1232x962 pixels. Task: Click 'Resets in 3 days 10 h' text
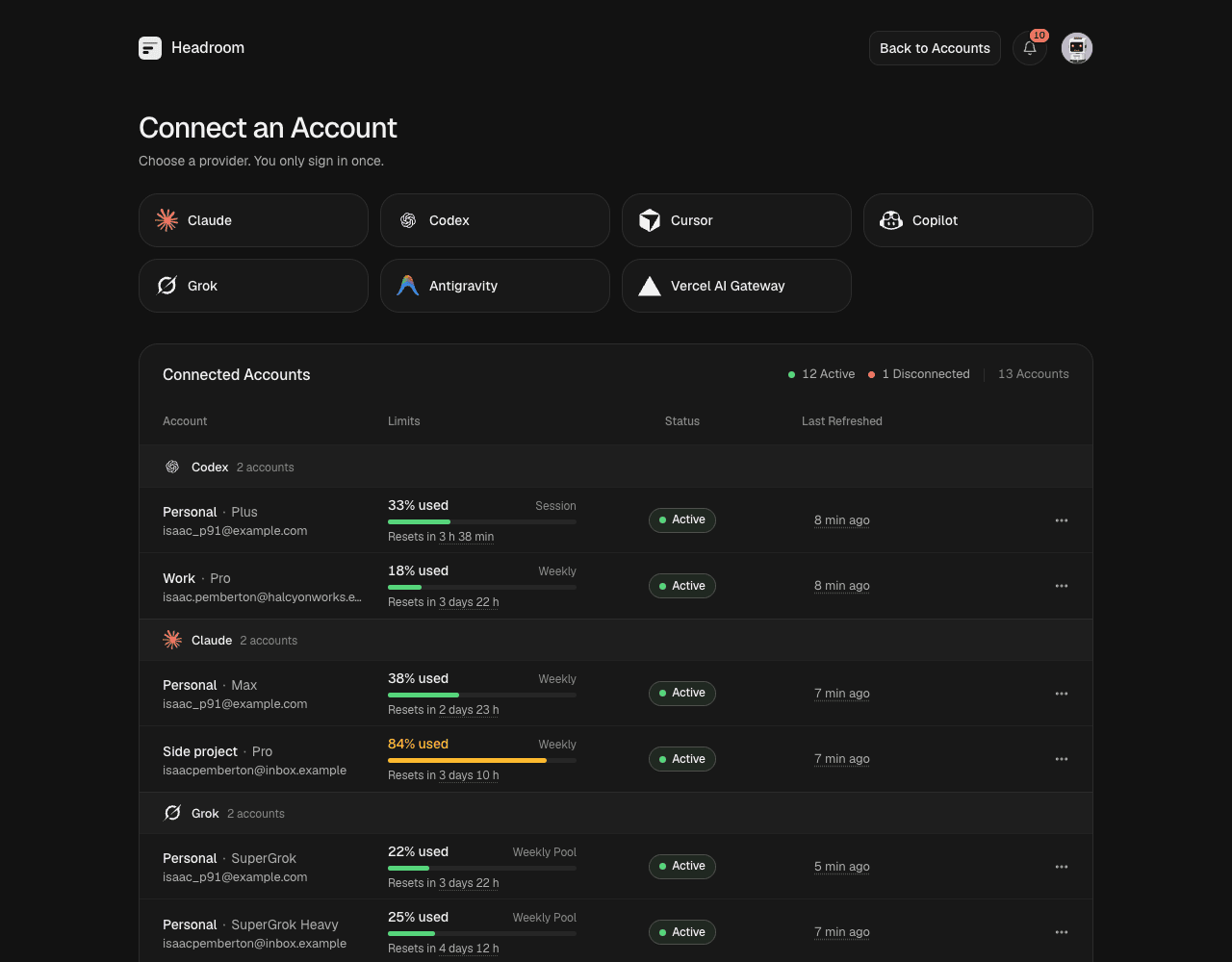pyautogui.click(x=444, y=775)
